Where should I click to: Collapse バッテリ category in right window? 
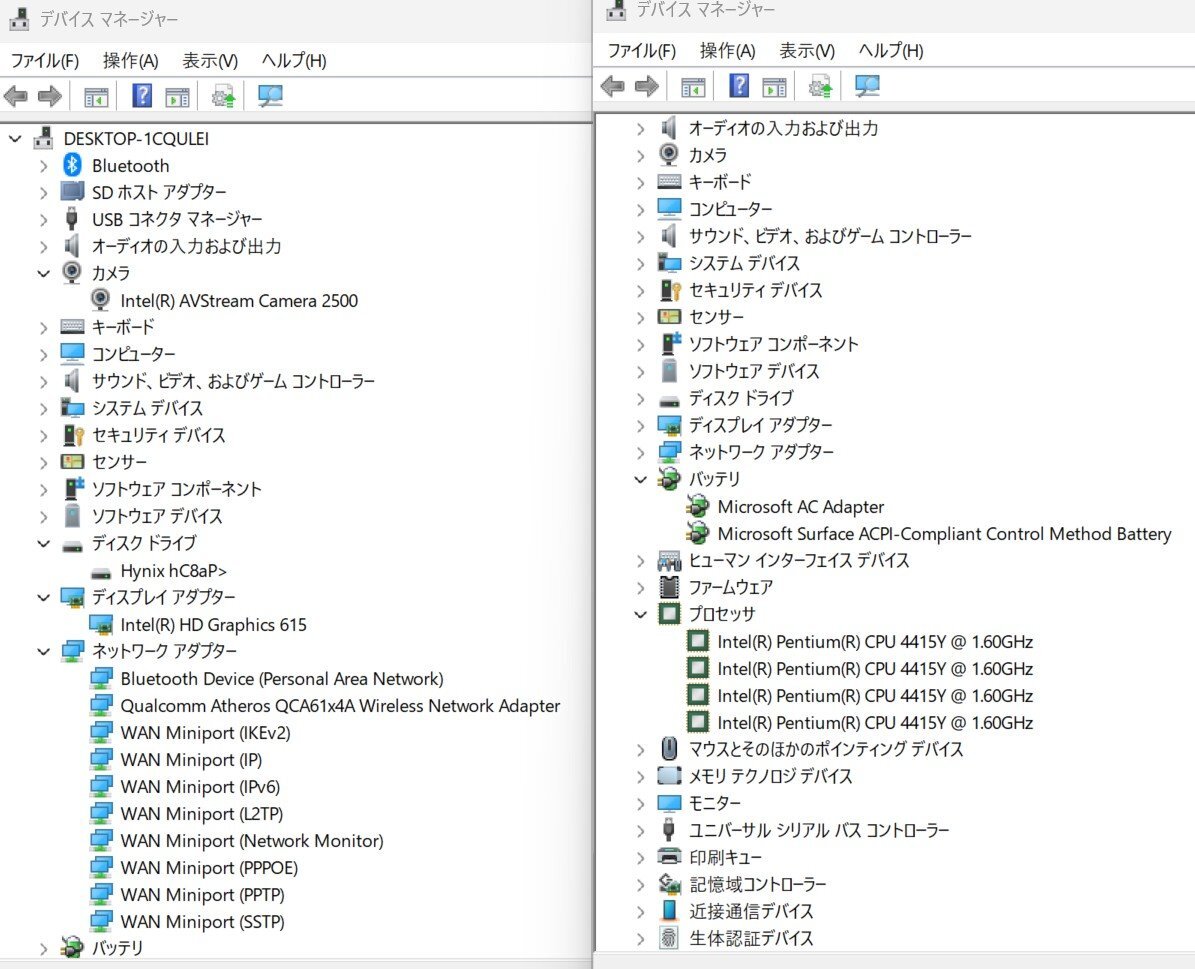640,479
